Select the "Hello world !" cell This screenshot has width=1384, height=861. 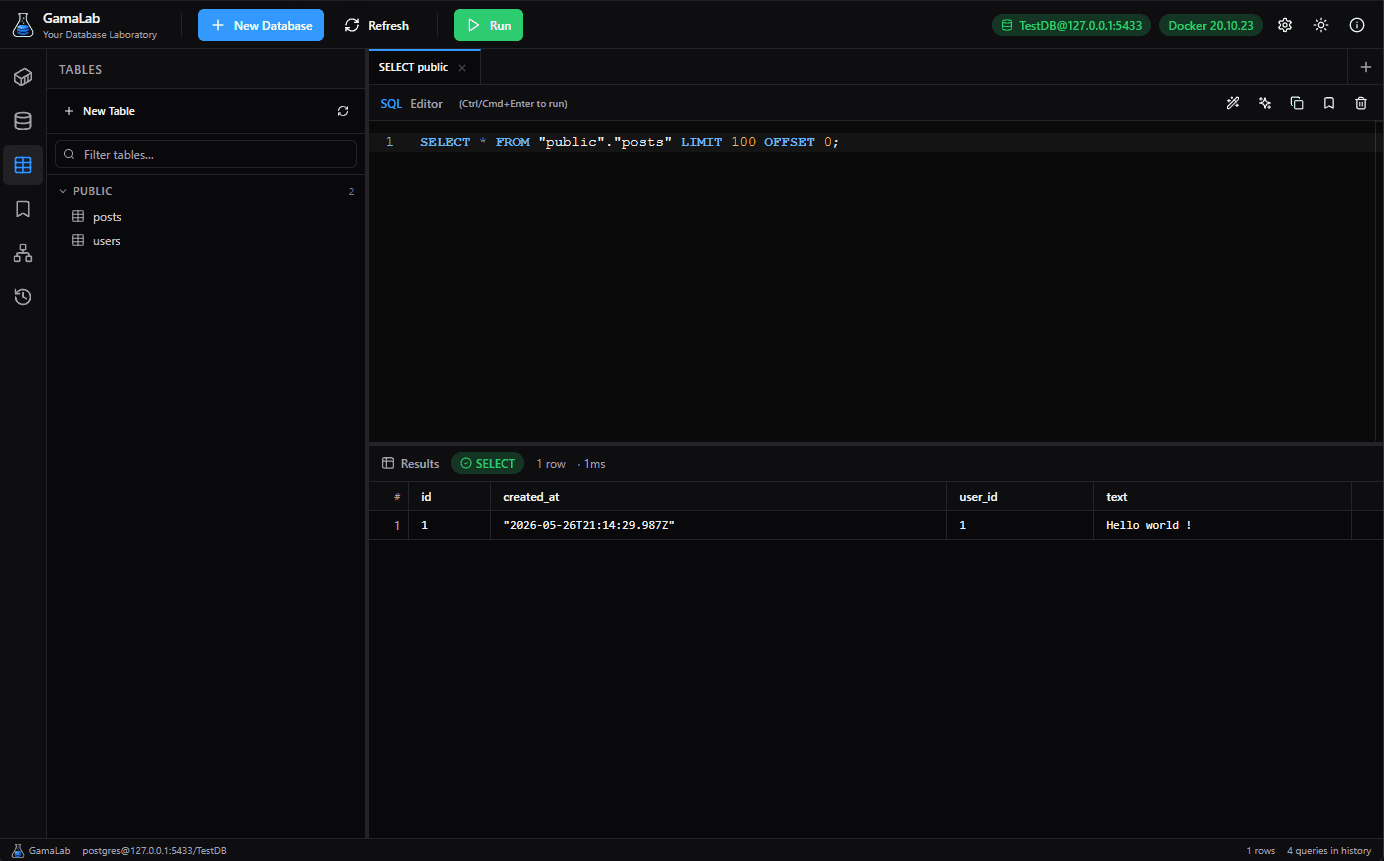tap(1222, 525)
